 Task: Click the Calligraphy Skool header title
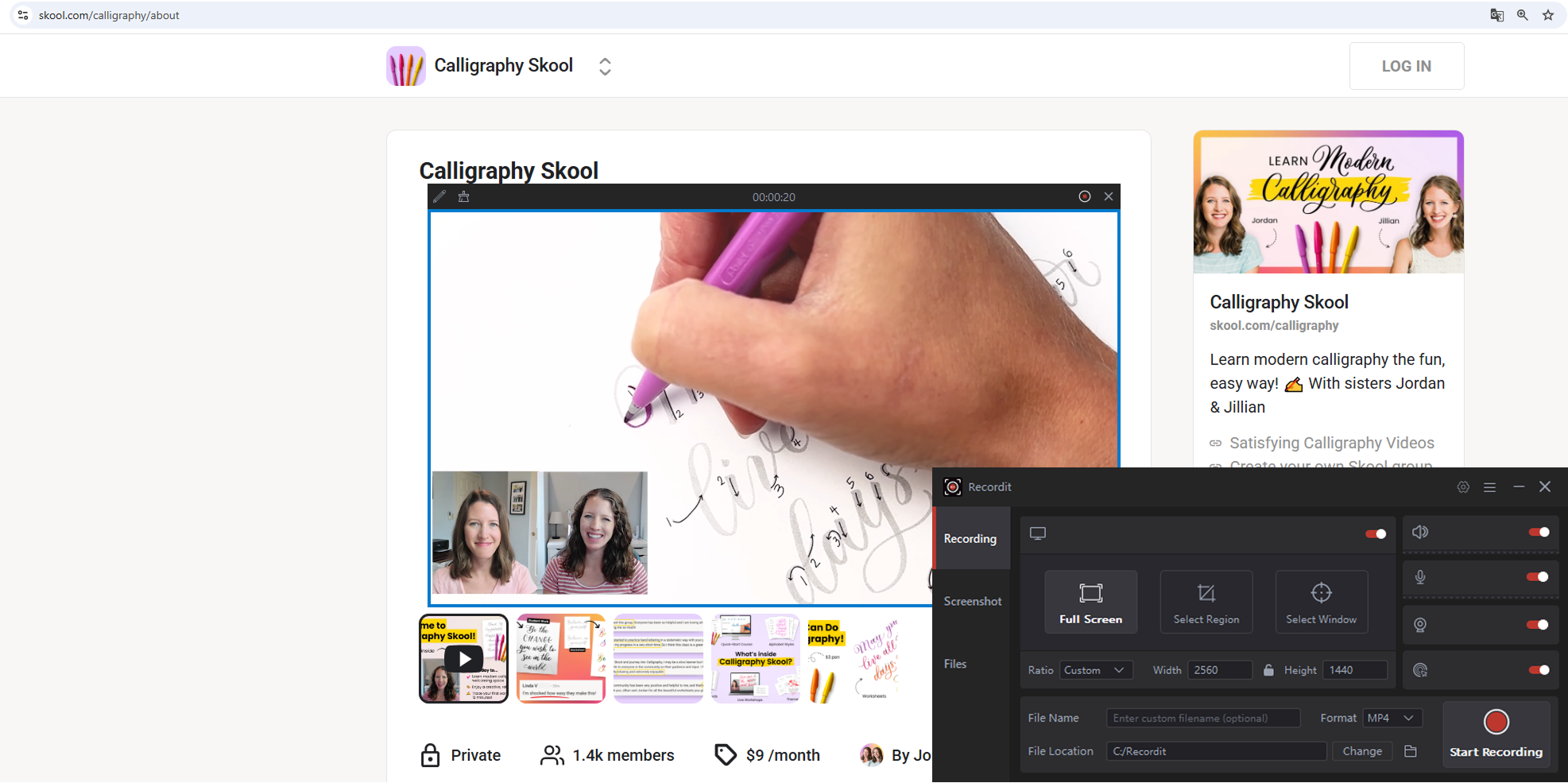pos(503,65)
